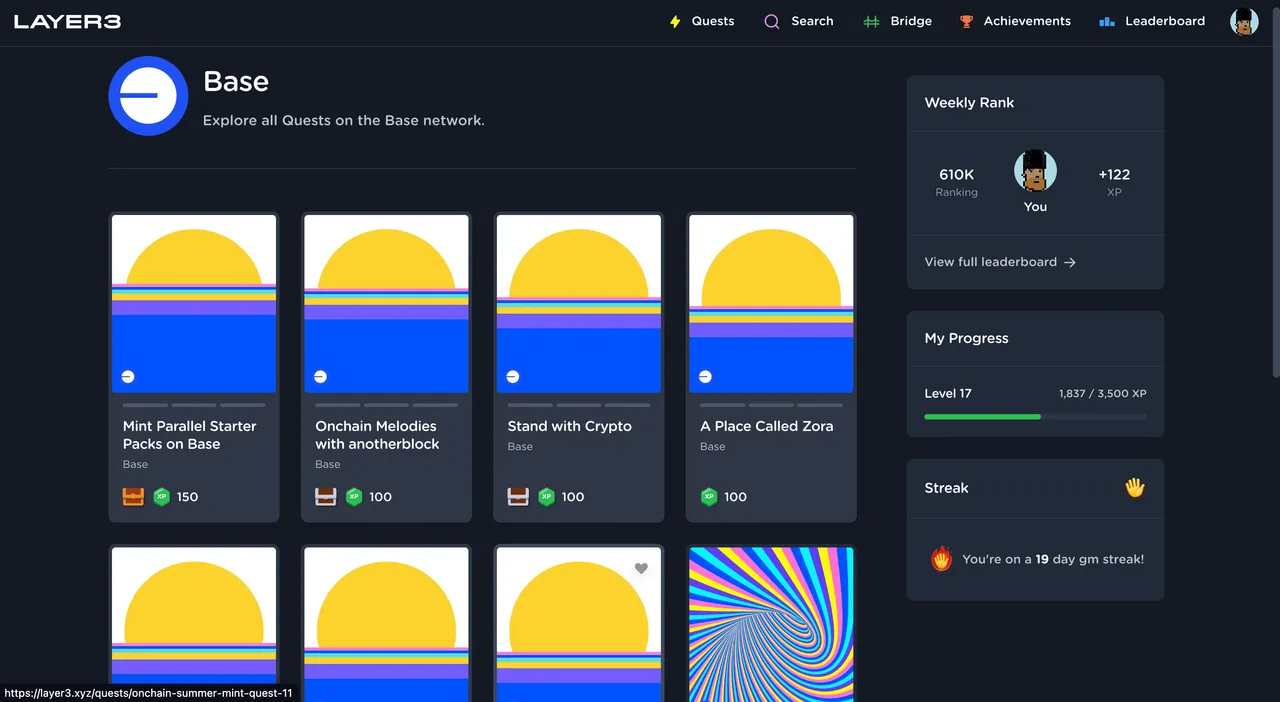Click the Quests lightning bolt icon
The width and height of the screenshot is (1280, 702).
[x=675, y=21]
